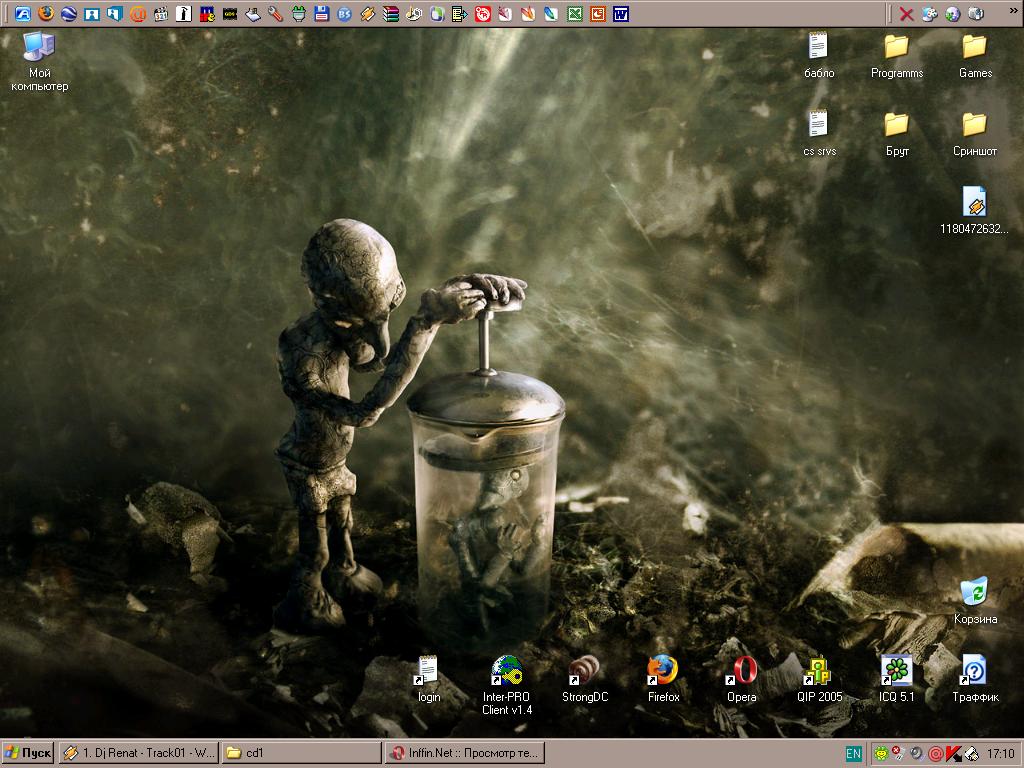Launch Inter-PRO Client v1.4 shortcut

[507, 686]
